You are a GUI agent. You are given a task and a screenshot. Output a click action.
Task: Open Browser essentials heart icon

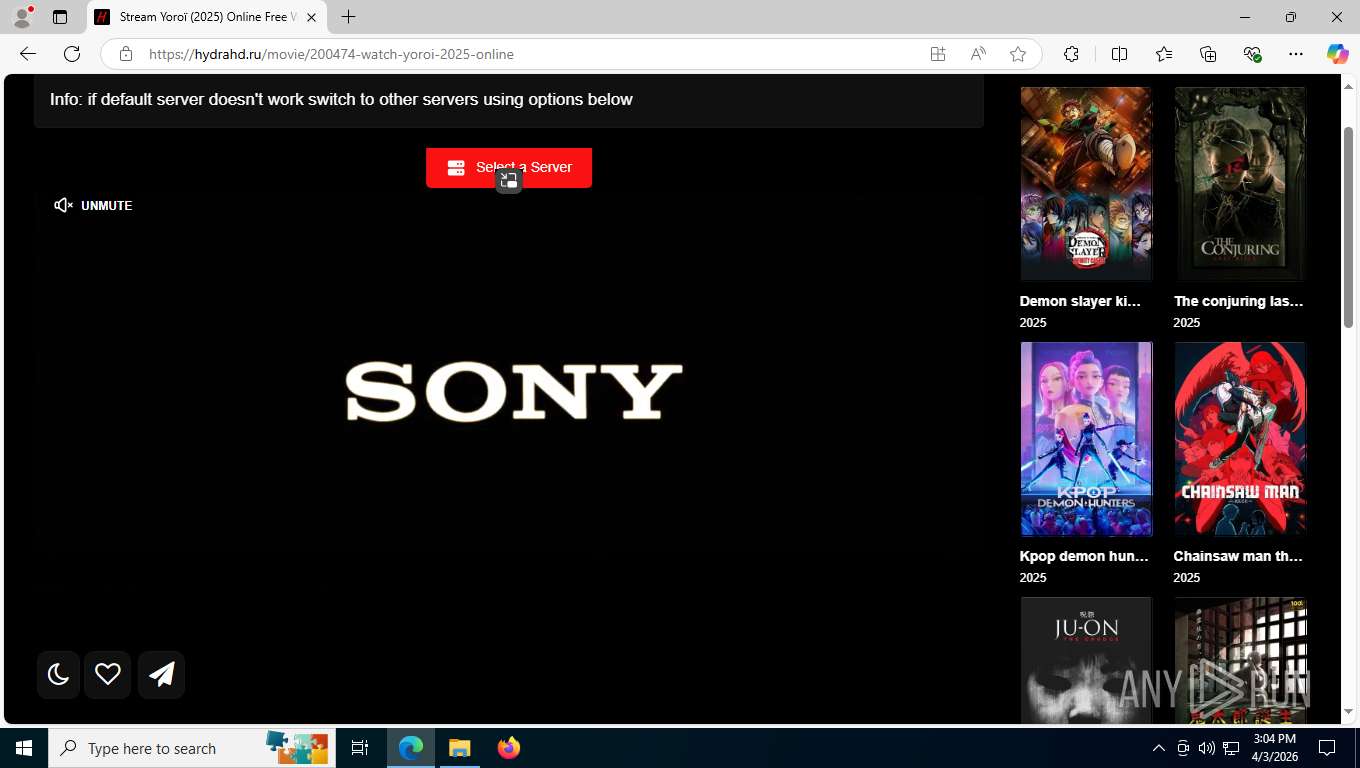[x=1252, y=54]
